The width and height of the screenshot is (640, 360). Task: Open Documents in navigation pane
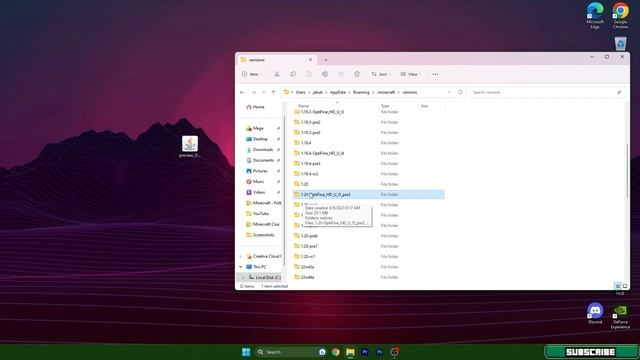coord(261,160)
